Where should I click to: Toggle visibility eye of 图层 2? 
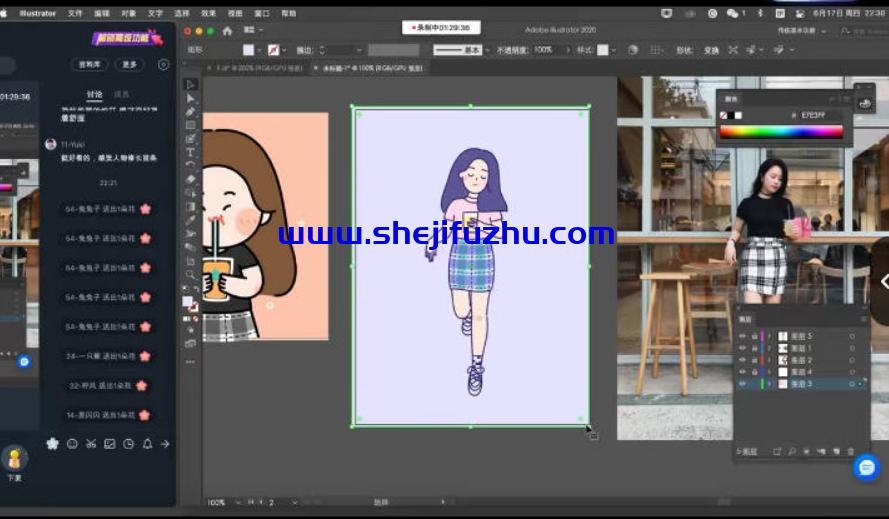click(742, 360)
